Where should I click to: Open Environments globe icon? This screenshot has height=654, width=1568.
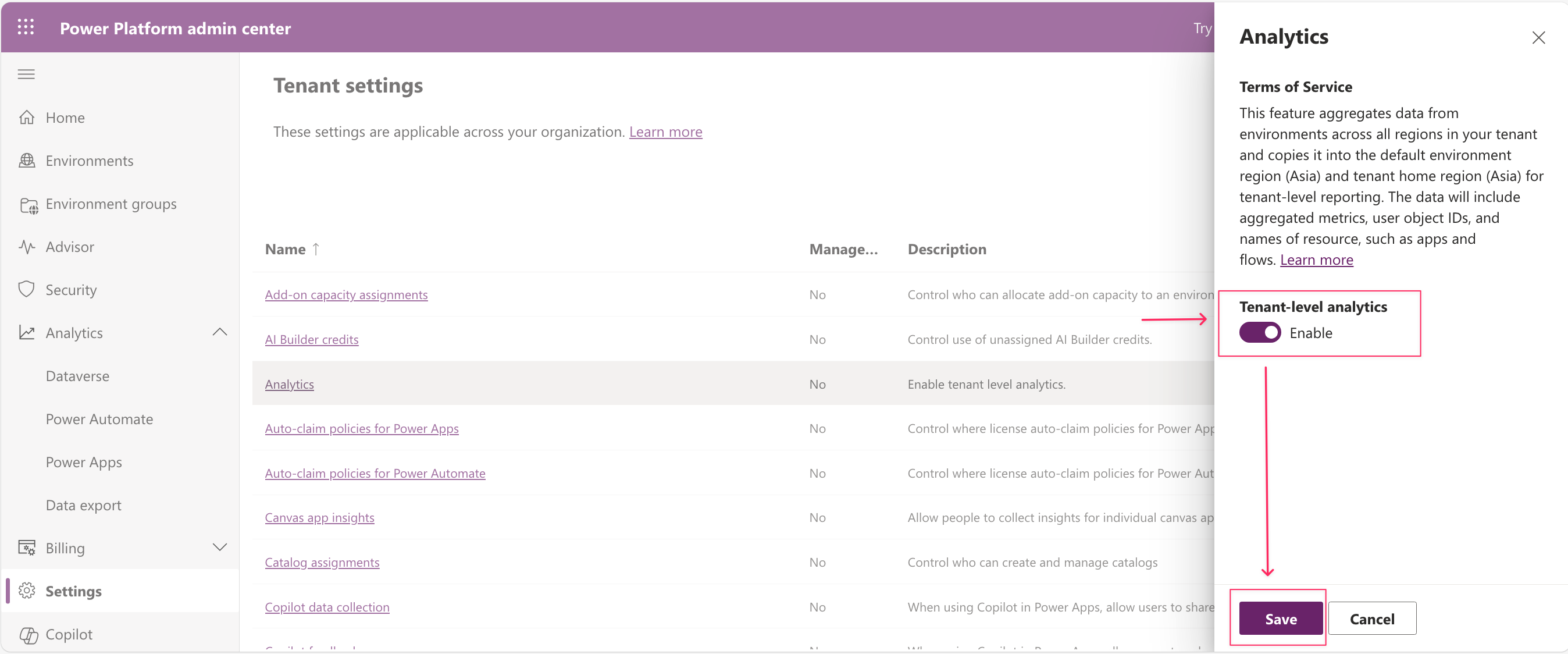[27, 160]
